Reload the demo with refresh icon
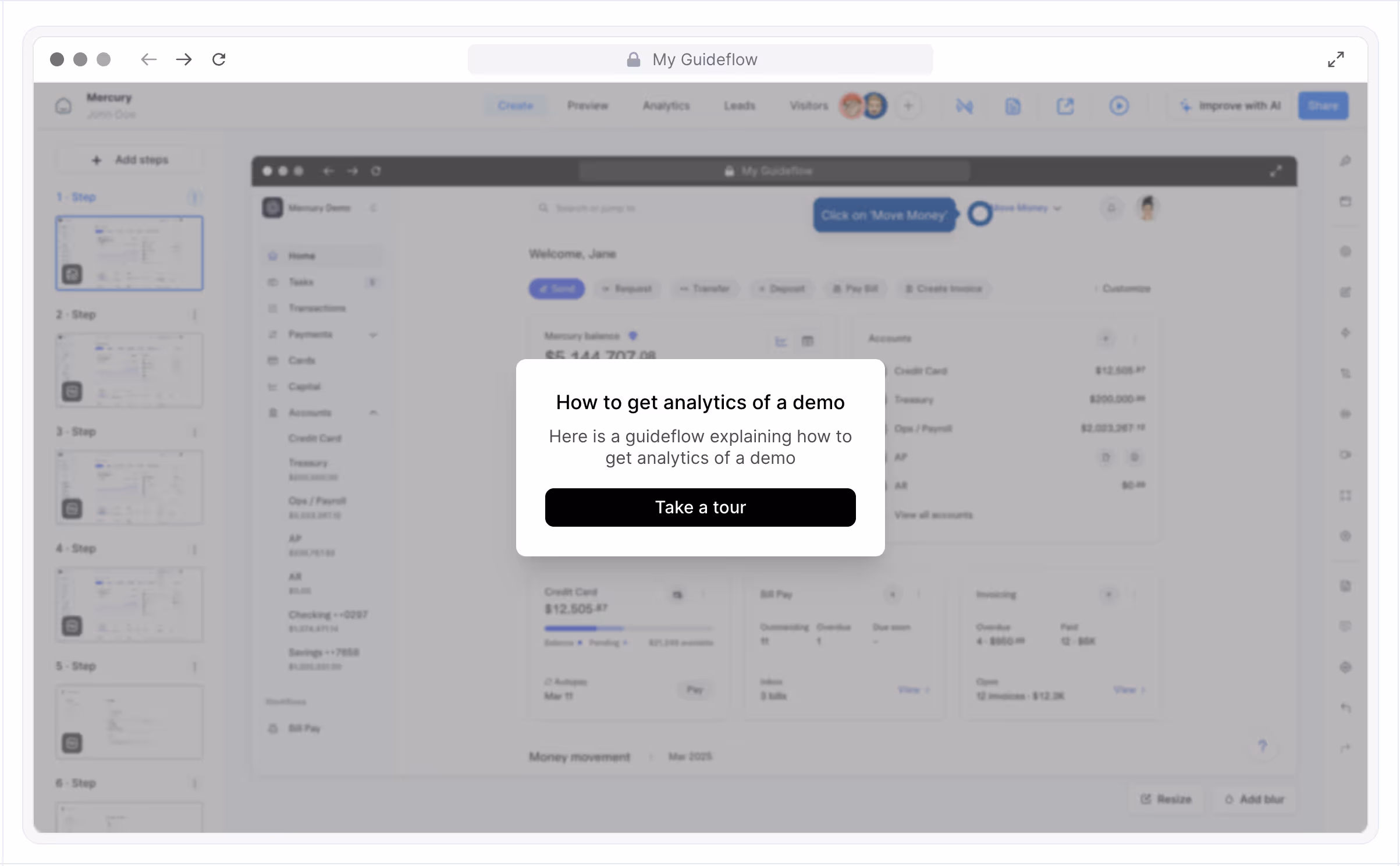The height and width of the screenshot is (866, 1400). (219, 59)
